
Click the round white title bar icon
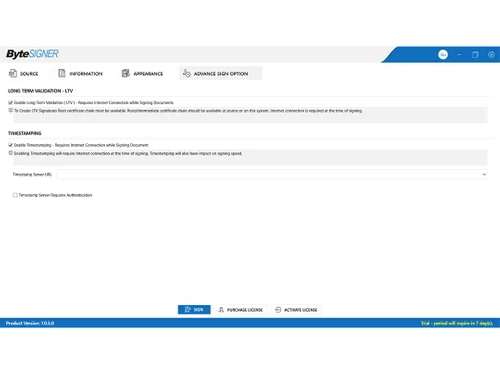(x=443, y=55)
